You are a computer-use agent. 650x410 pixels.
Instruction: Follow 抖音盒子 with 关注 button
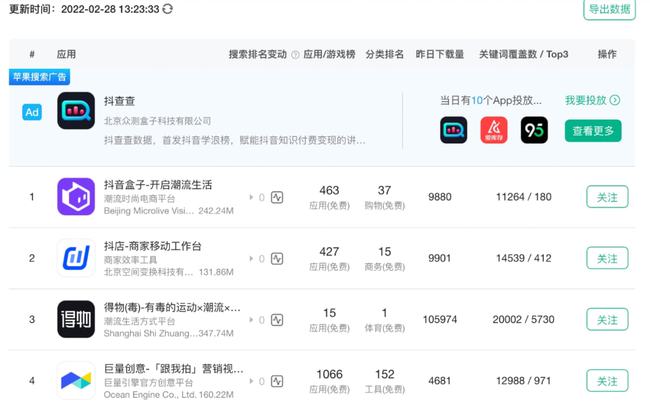point(607,197)
